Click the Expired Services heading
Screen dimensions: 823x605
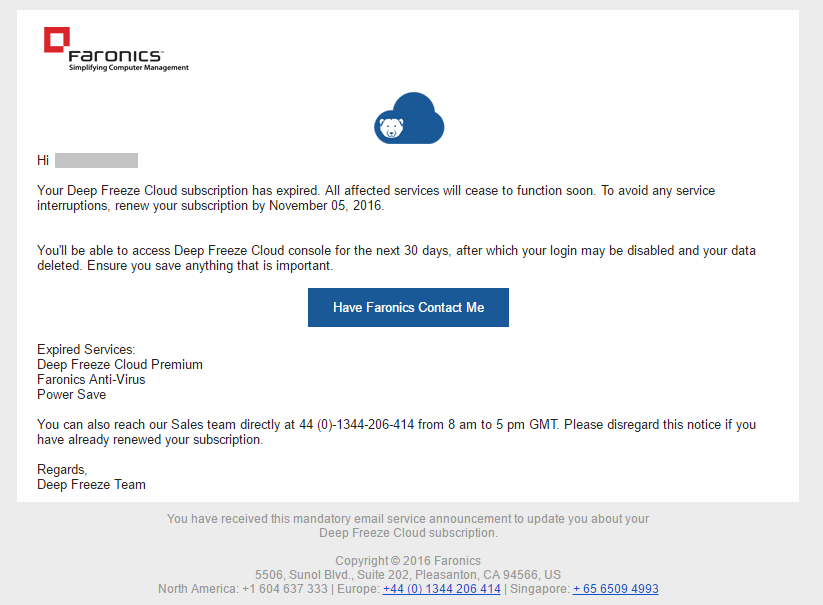point(86,350)
